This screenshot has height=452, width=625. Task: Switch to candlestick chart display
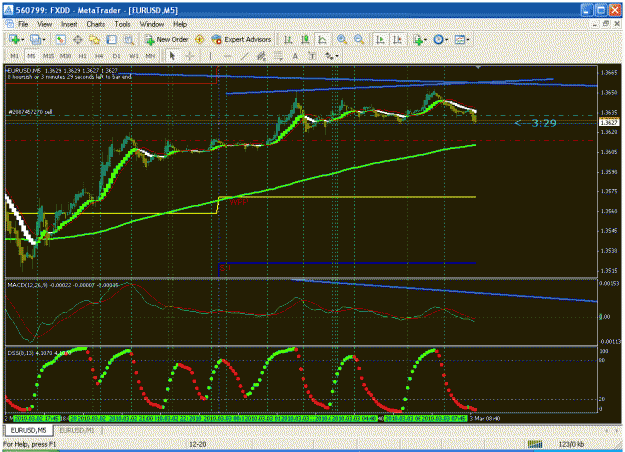pyautogui.click(x=305, y=39)
